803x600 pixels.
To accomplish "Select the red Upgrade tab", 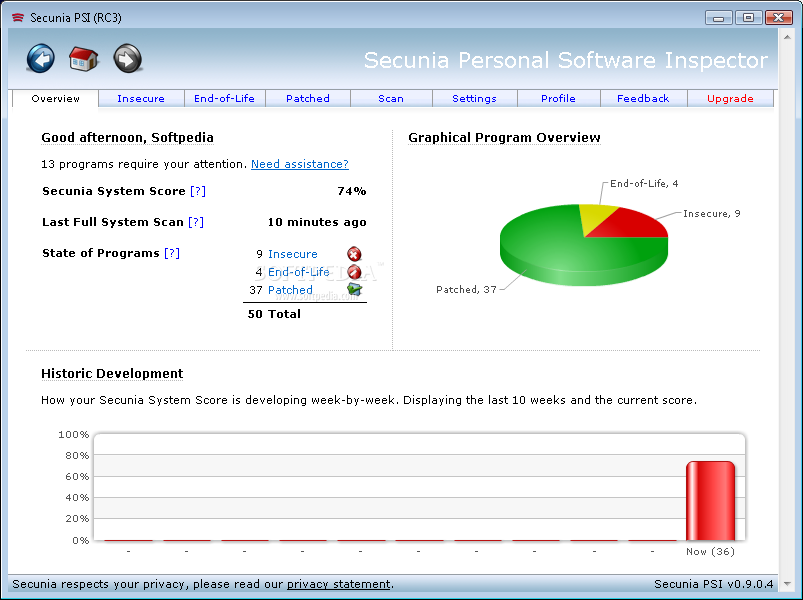I will (730, 98).
